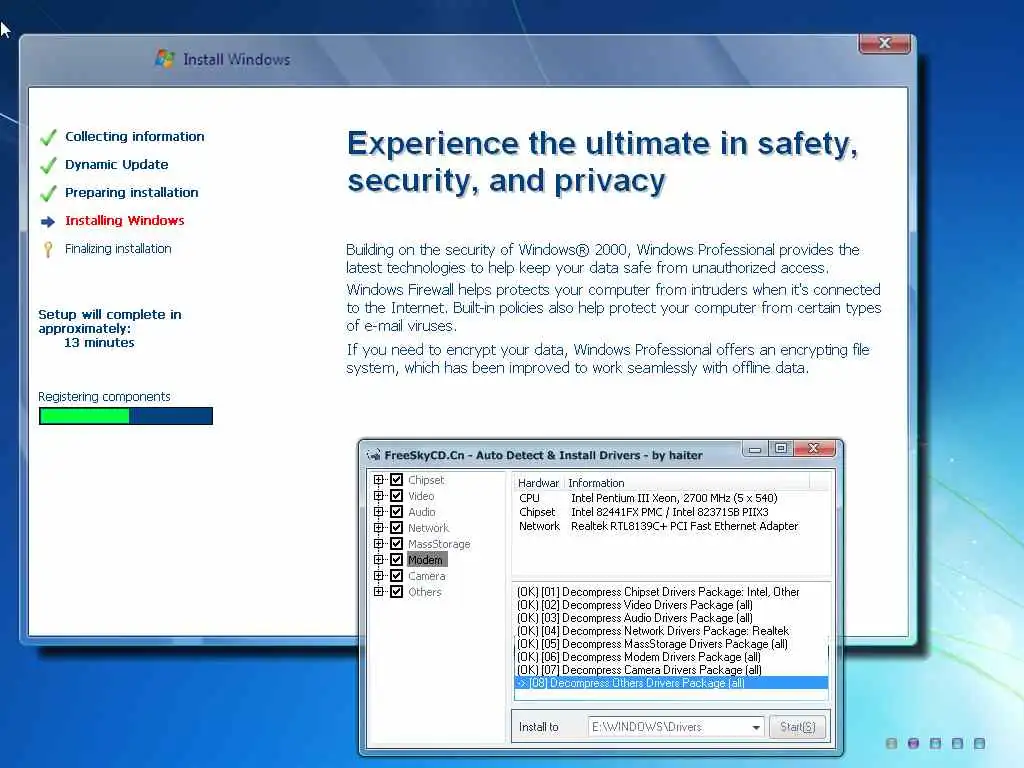Select the Audio tree label
This screenshot has height=768, width=1024.
coord(422,511)
